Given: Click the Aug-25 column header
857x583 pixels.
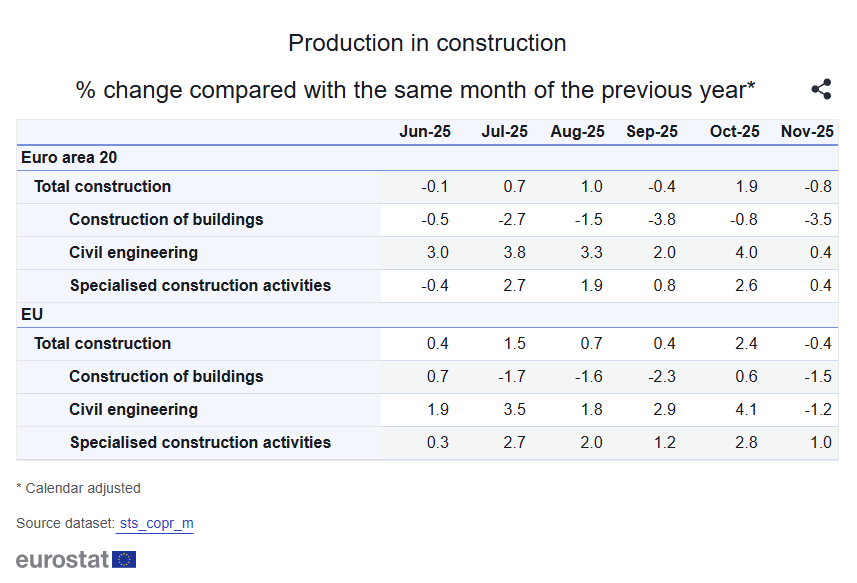Looking at the screenshot, I should (577, 132).
